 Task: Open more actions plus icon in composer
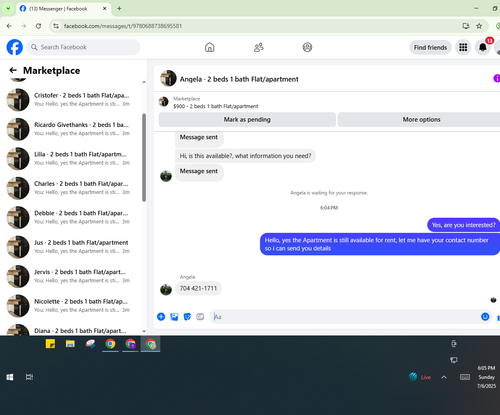(161, 317)
